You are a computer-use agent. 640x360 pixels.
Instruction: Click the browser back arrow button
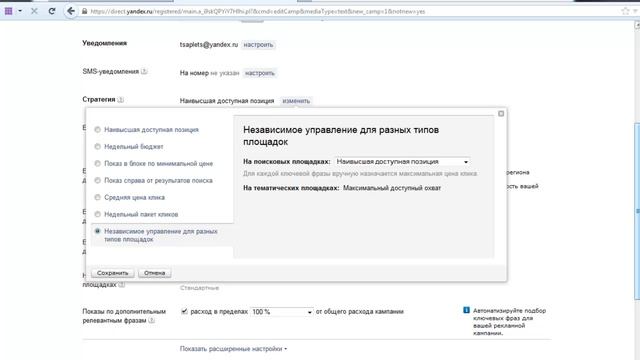71,11
